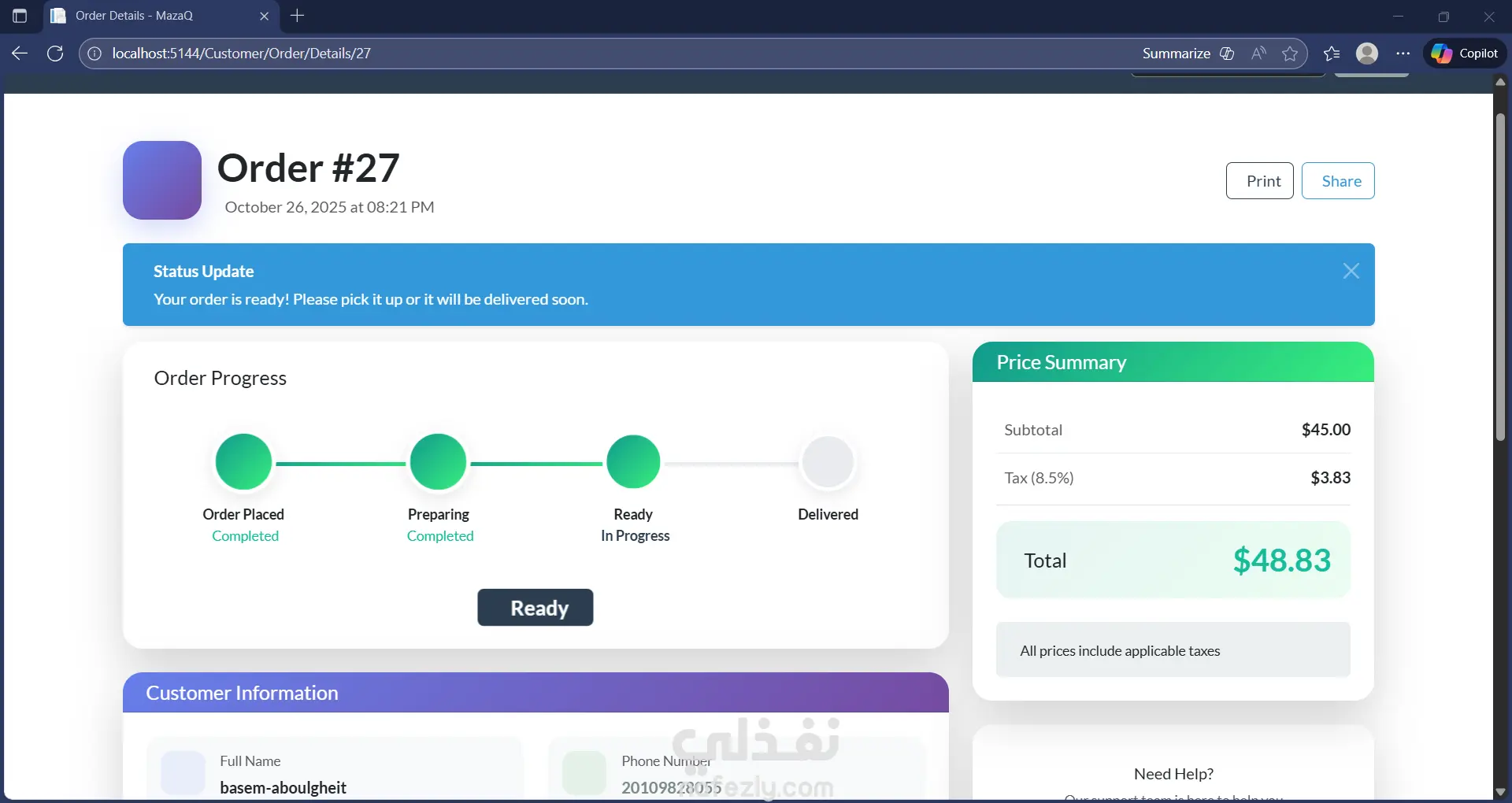This screenshot has width=1512, height=803.
Task: Open the browser profile menu
Action: click(x=1367, y=54)
